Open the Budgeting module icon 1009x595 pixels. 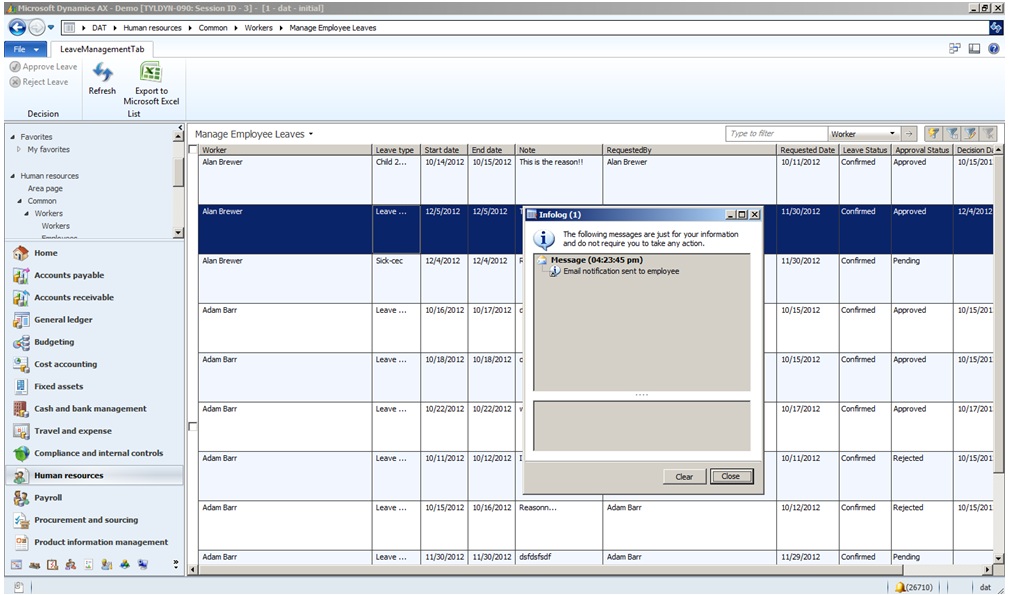[21, 342]
